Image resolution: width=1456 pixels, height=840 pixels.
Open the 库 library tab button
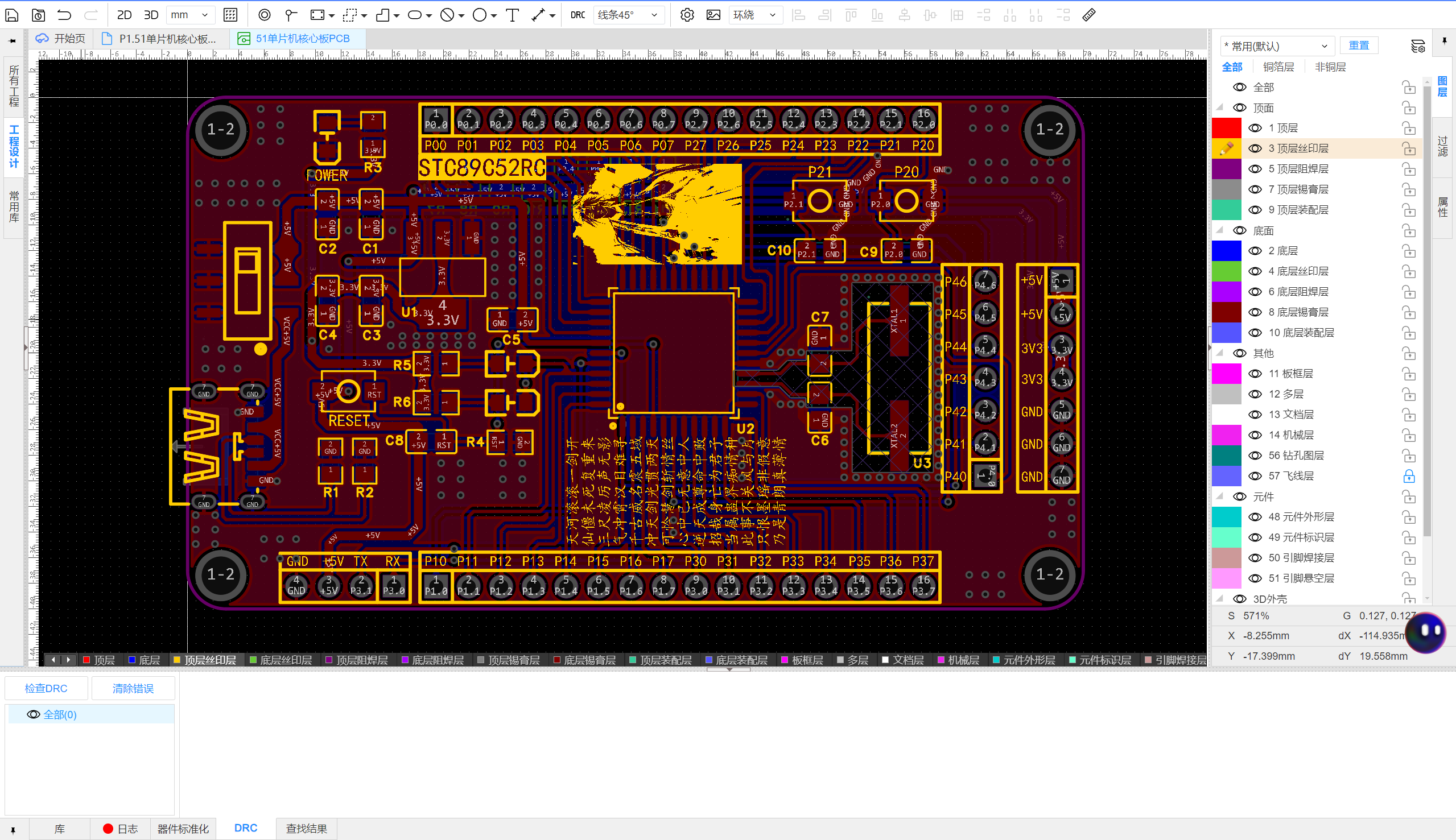(x=59, y=829)
